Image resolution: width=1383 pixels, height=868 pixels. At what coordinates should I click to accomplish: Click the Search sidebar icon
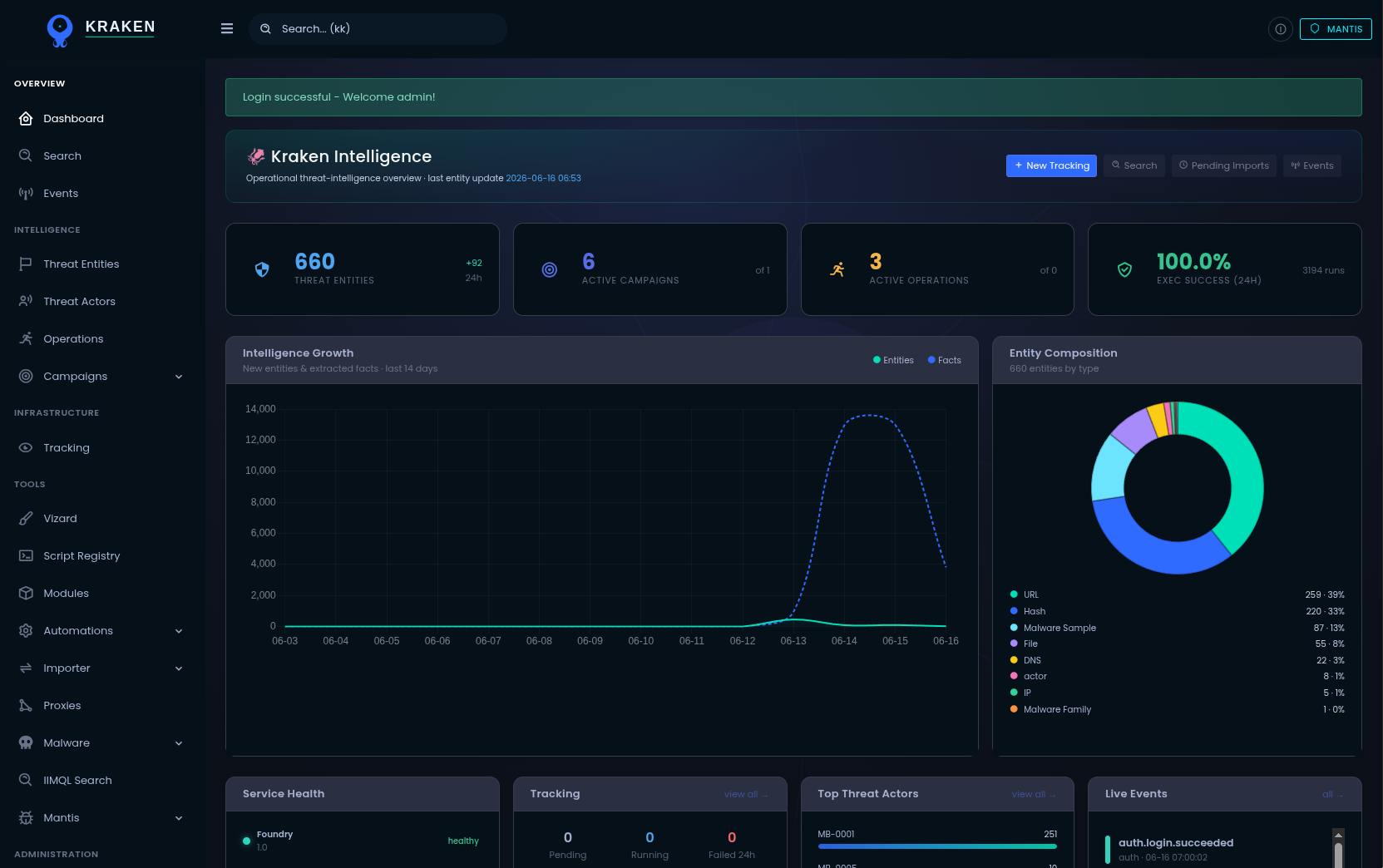click(26, 156)
